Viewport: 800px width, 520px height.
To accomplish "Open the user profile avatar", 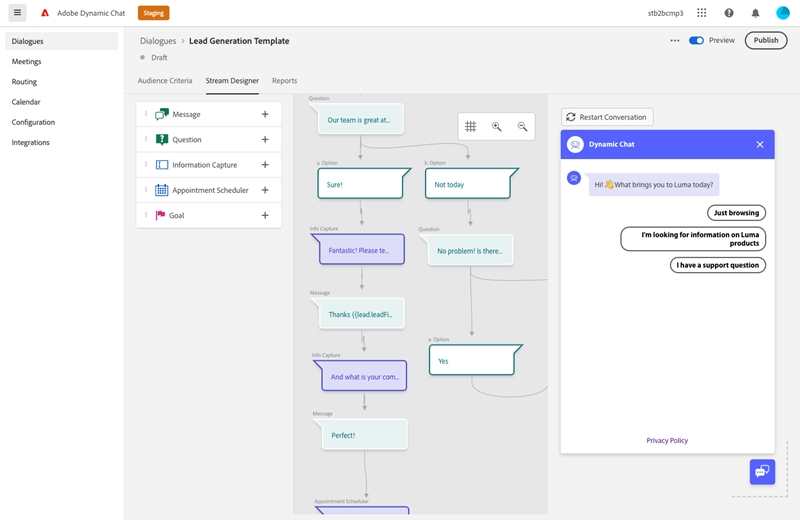I will [x=783, y=13].
